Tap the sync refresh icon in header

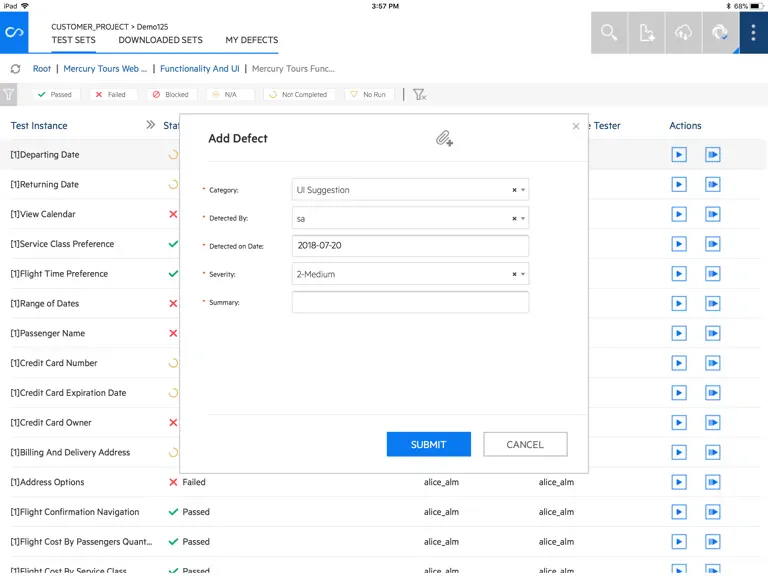(x=720, y=32)
